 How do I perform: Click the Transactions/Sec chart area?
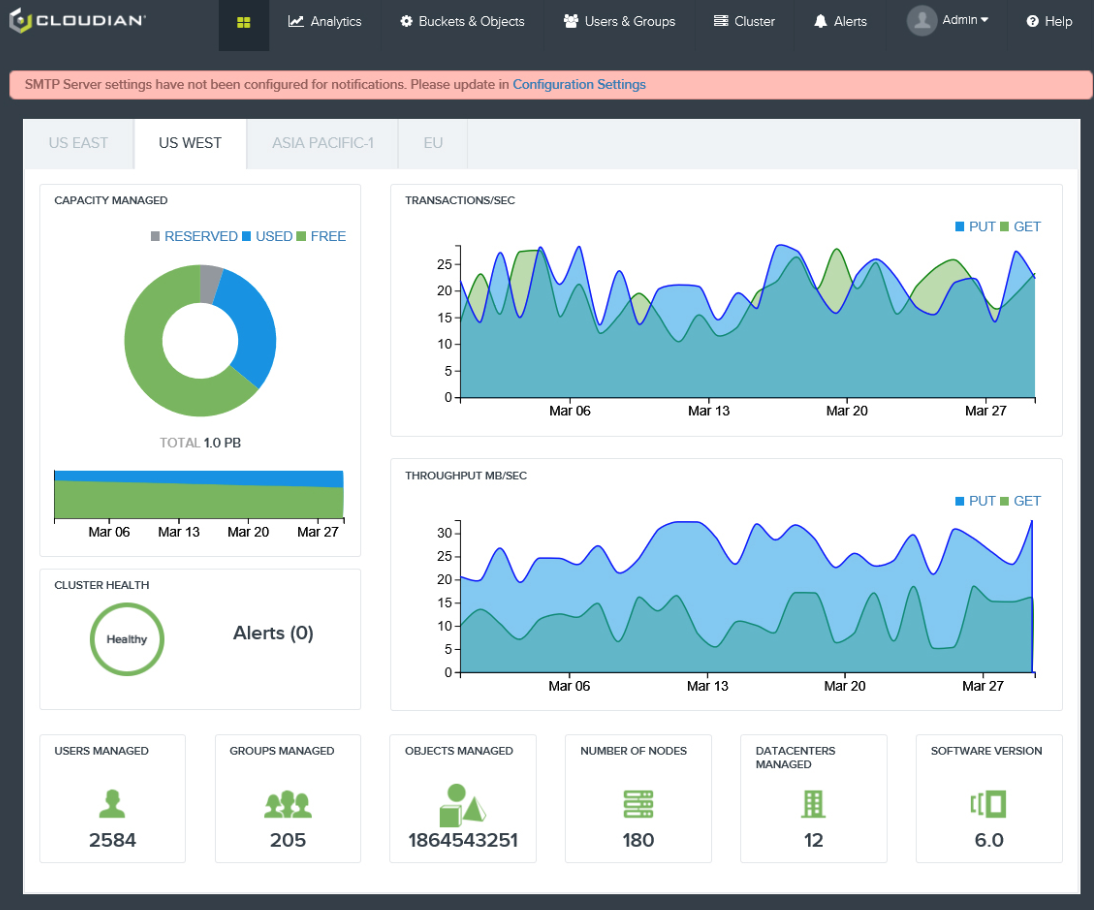(x=747, y=322)
